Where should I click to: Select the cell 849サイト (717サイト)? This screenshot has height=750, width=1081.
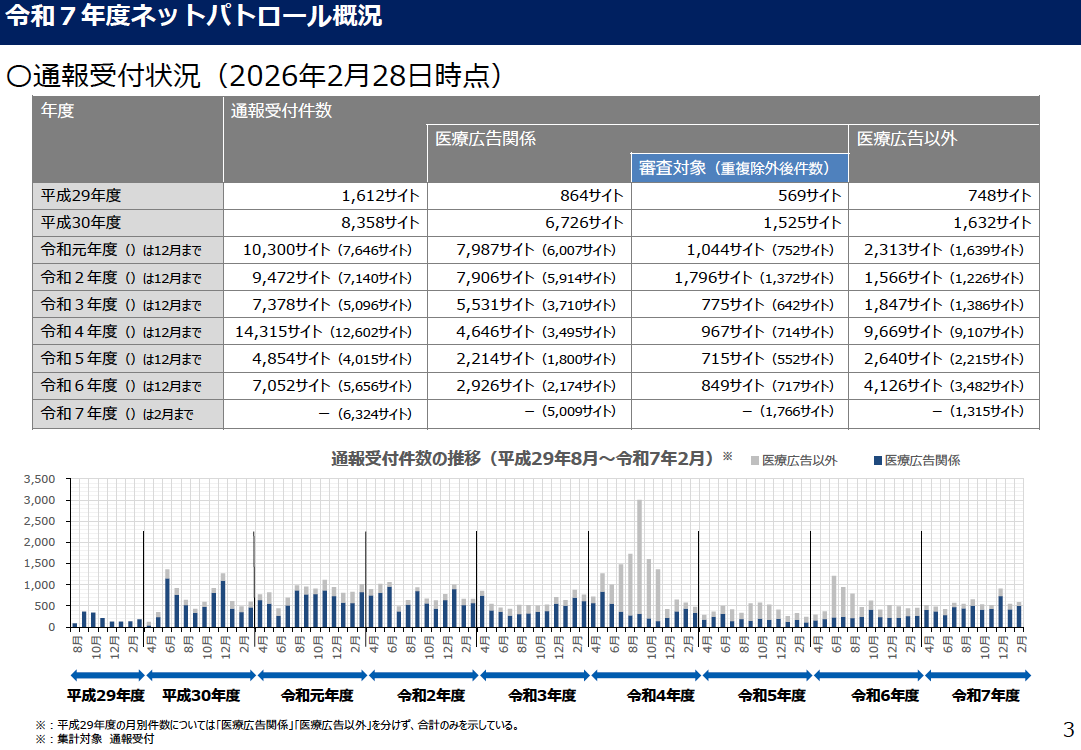pyautogui.click(x=740, y=386)
